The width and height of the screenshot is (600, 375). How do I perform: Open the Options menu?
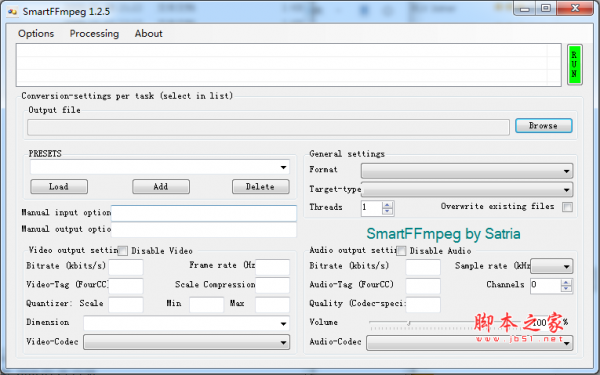36,34
